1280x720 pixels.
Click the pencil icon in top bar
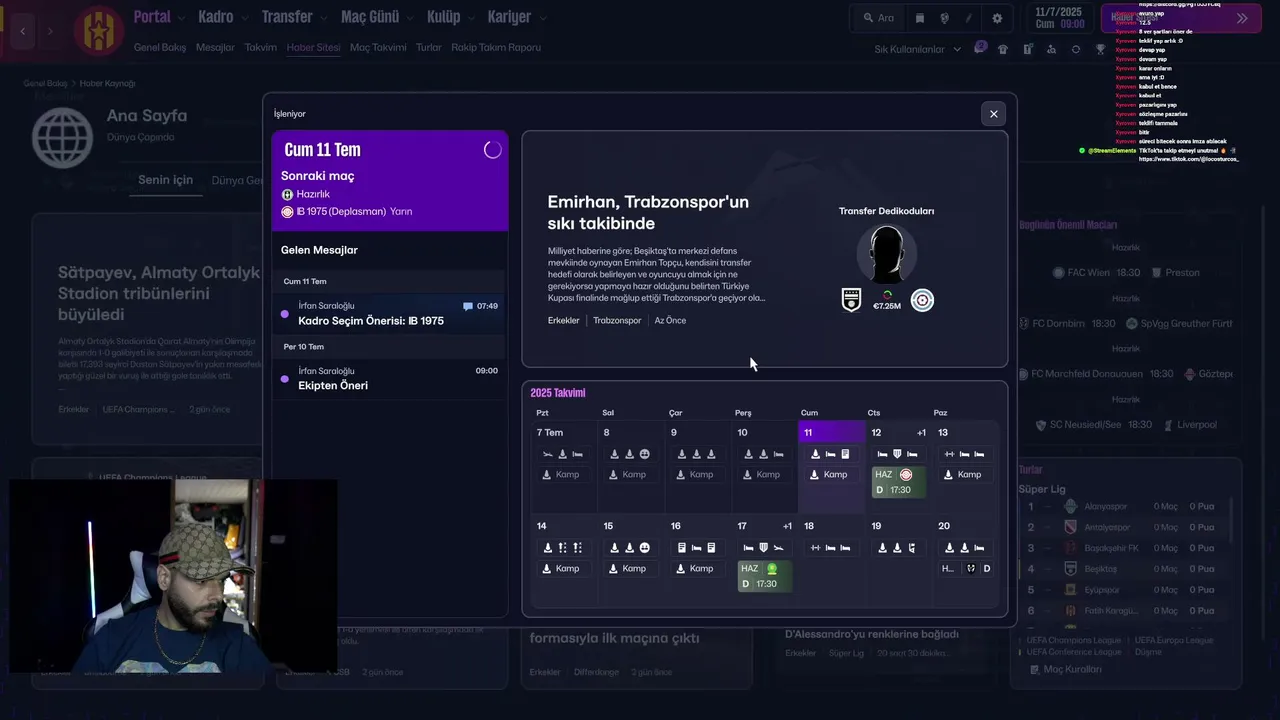pos(969,18)
